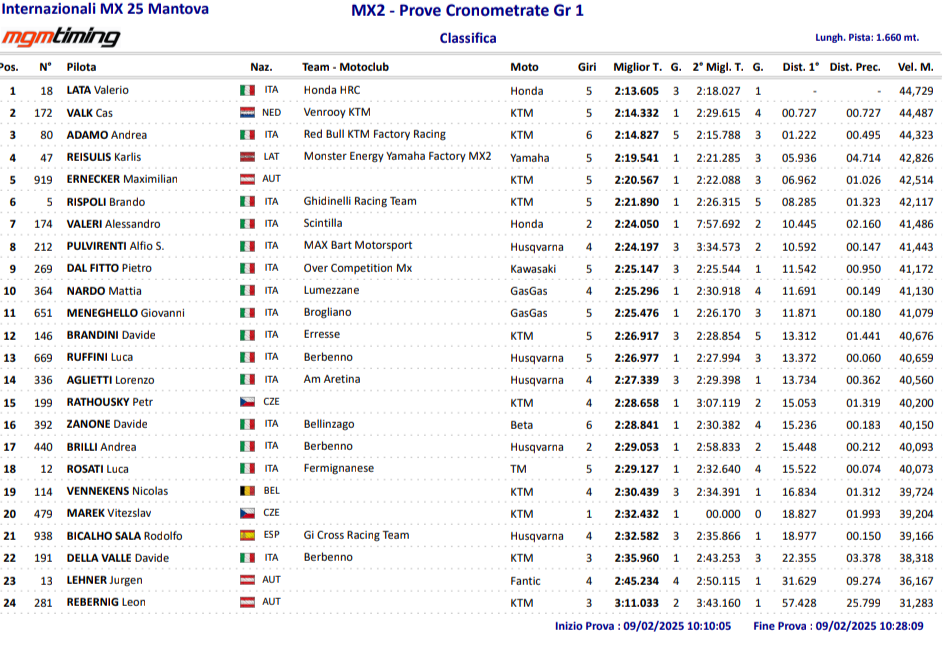This screenshot has height=650, width=946.
Task: Click the Belgian flag for Vennekens Nicolas
Action: [x=247, y=491]
